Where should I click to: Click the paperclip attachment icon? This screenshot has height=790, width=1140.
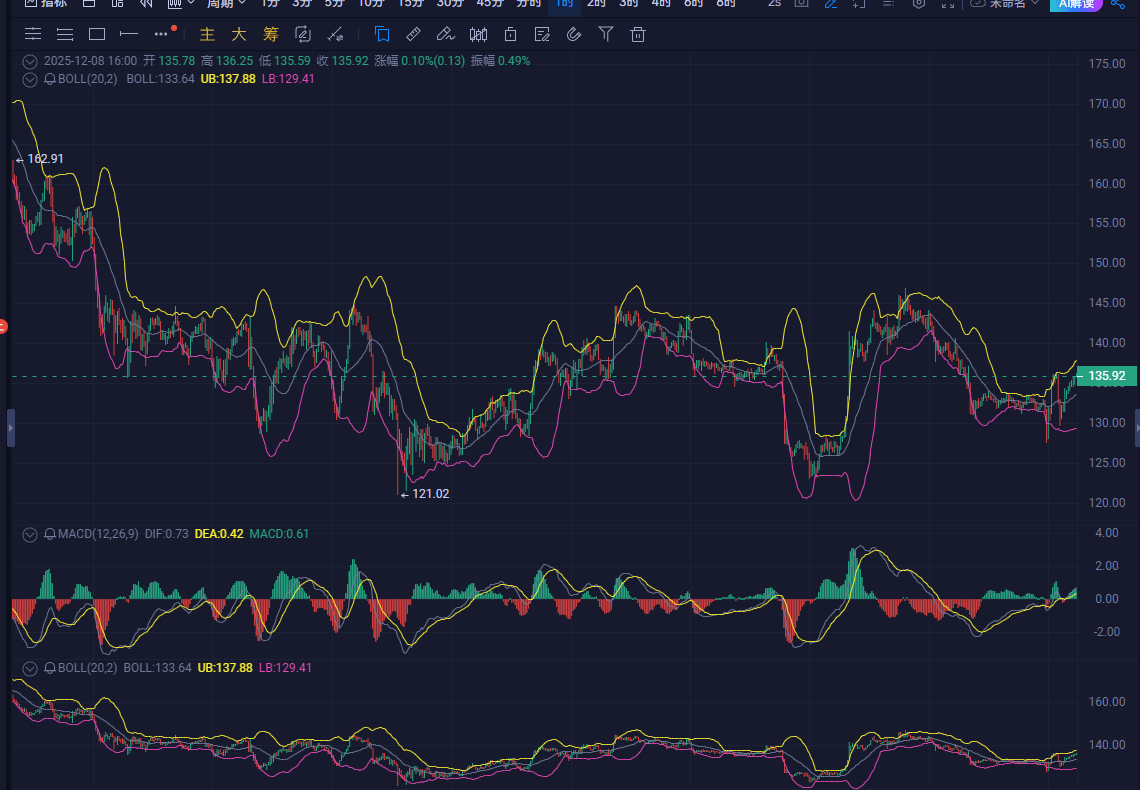click(x=574, y=35)
